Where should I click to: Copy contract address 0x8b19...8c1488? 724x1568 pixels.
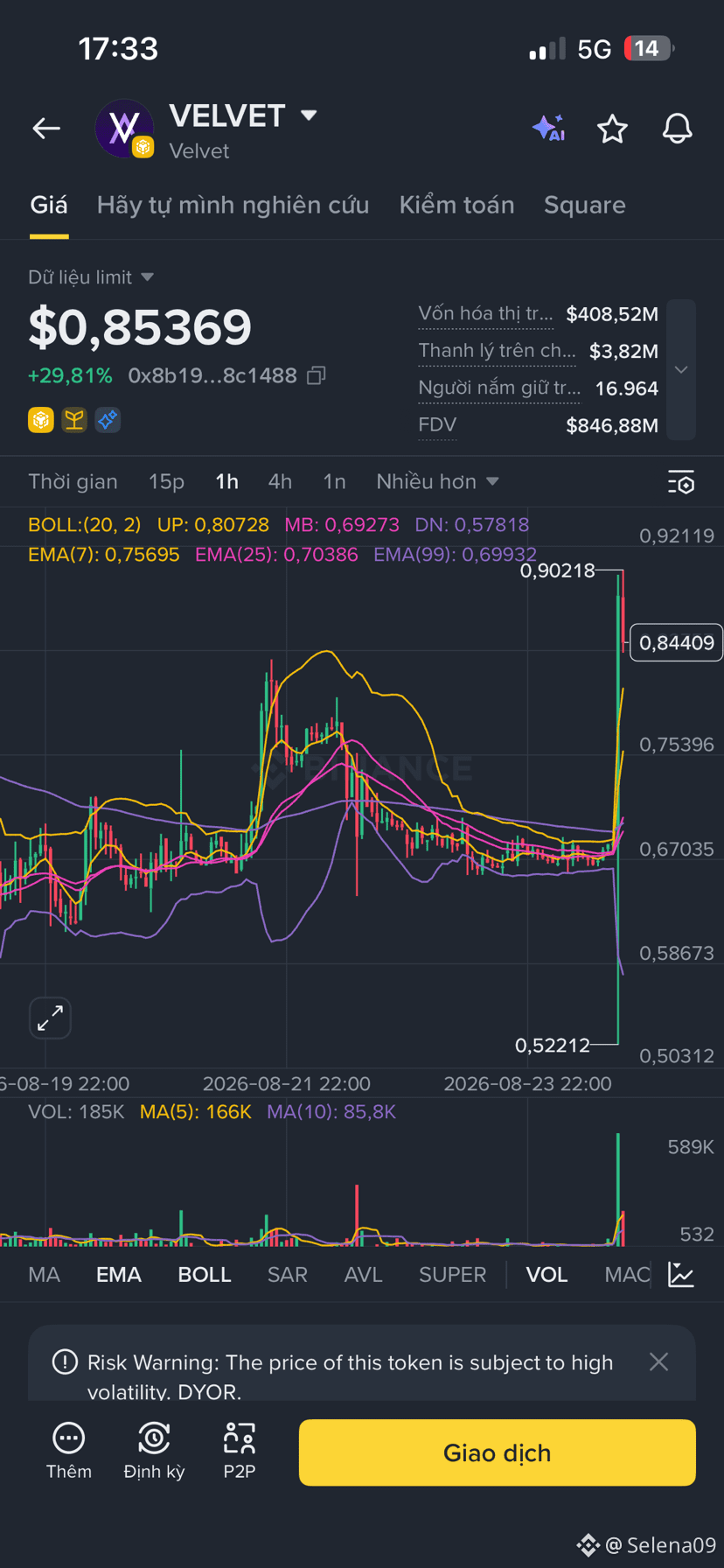(317, 375)
